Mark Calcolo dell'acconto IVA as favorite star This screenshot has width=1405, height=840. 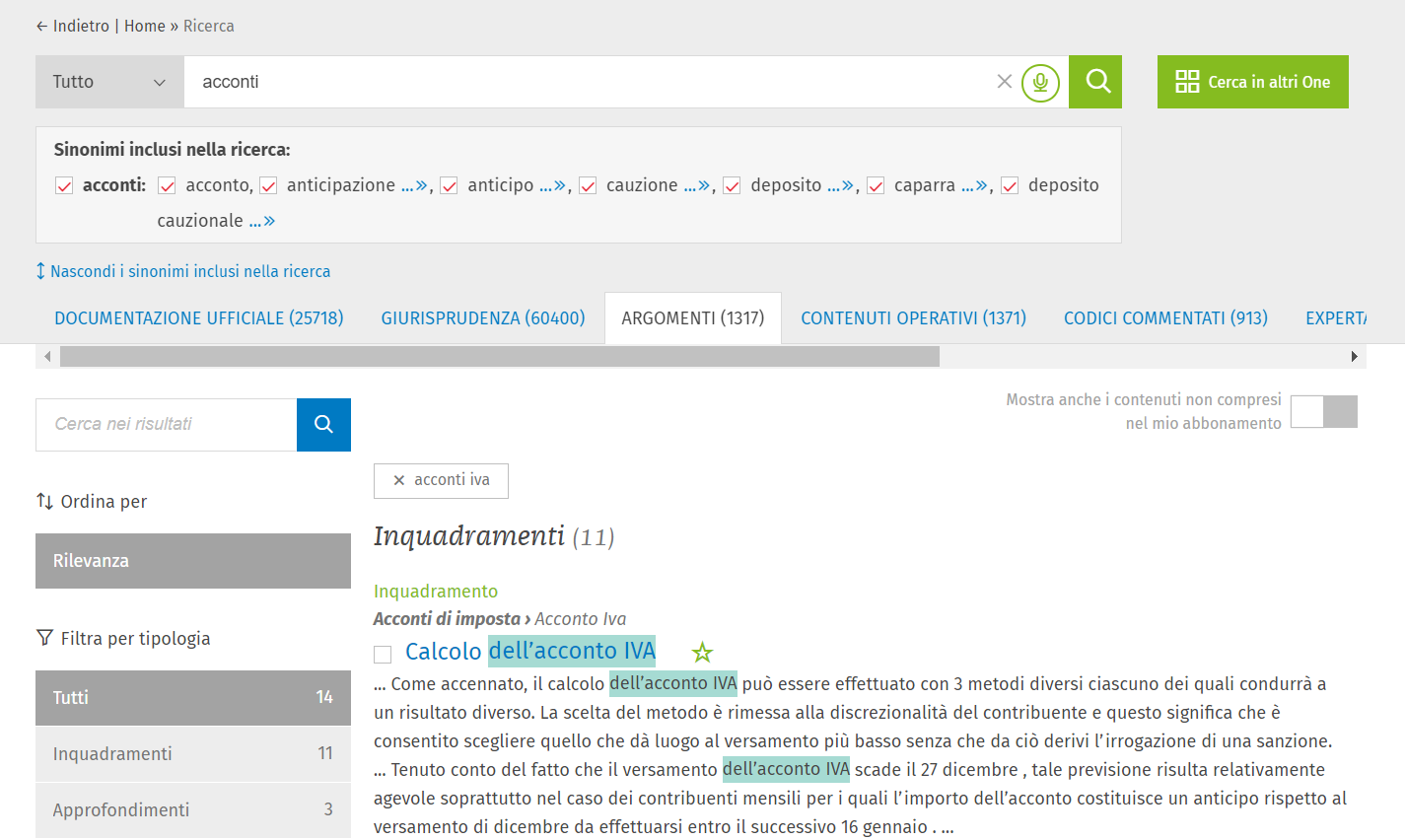point(702,653)
